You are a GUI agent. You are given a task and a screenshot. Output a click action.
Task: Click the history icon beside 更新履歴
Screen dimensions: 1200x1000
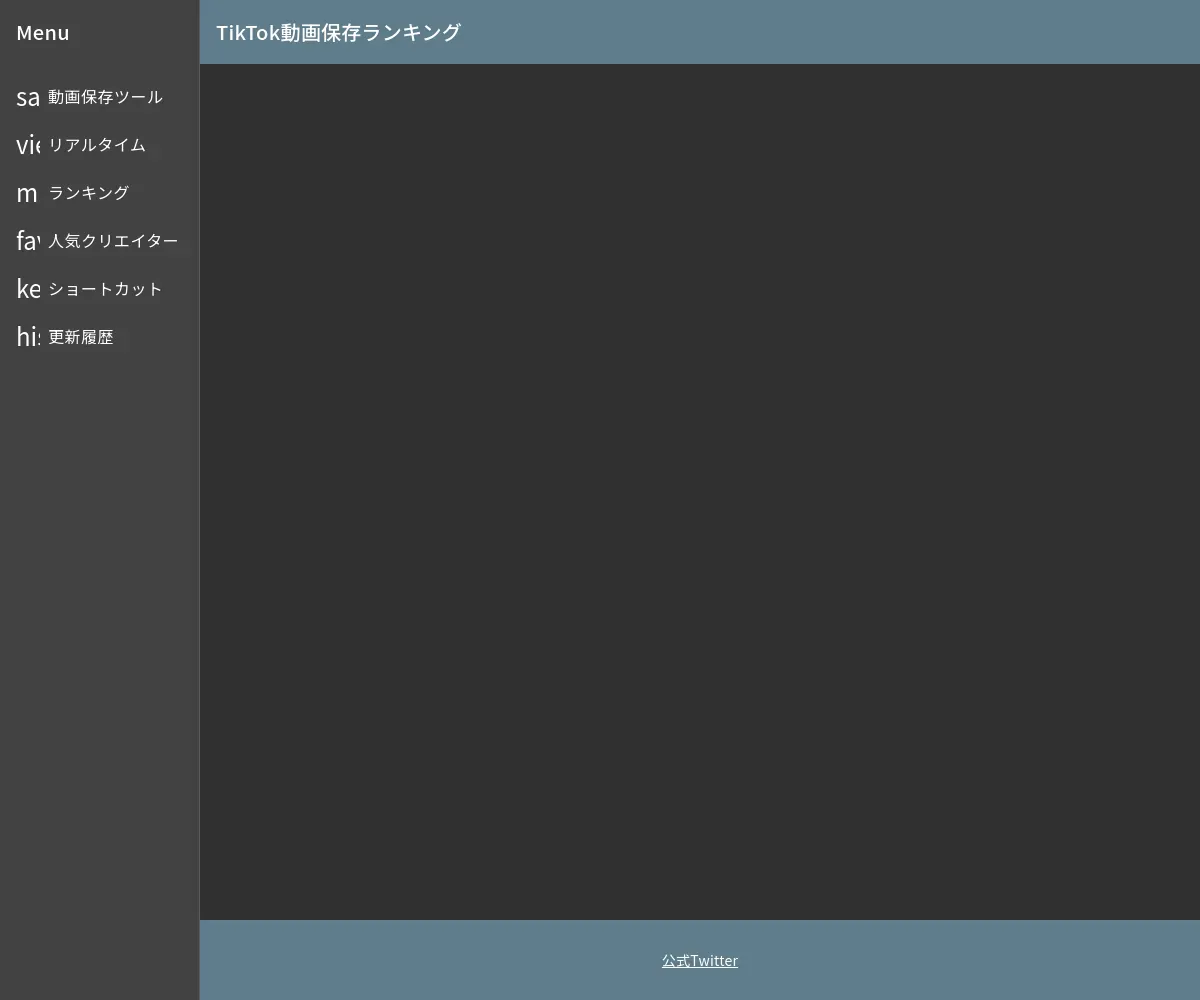28,337
